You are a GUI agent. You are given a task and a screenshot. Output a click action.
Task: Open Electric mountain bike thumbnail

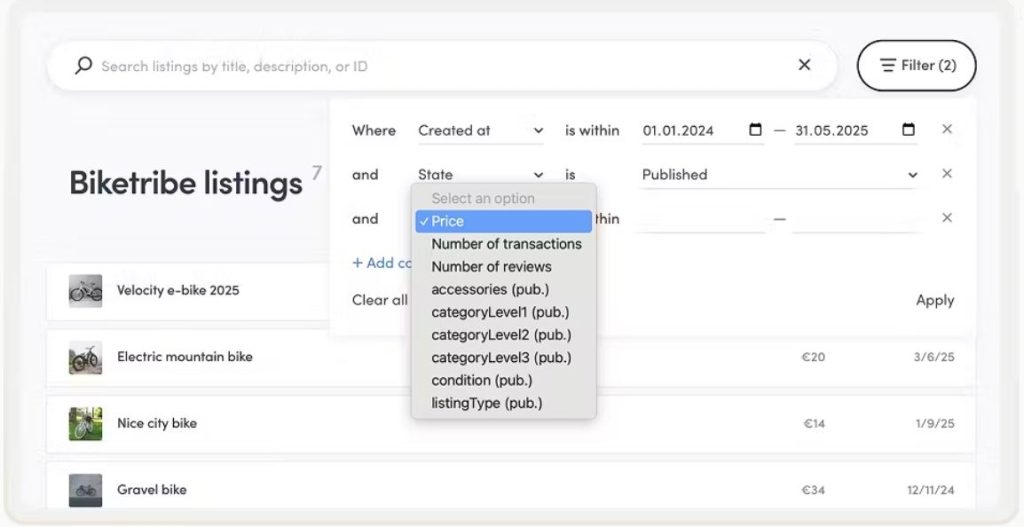click(86, 357)
